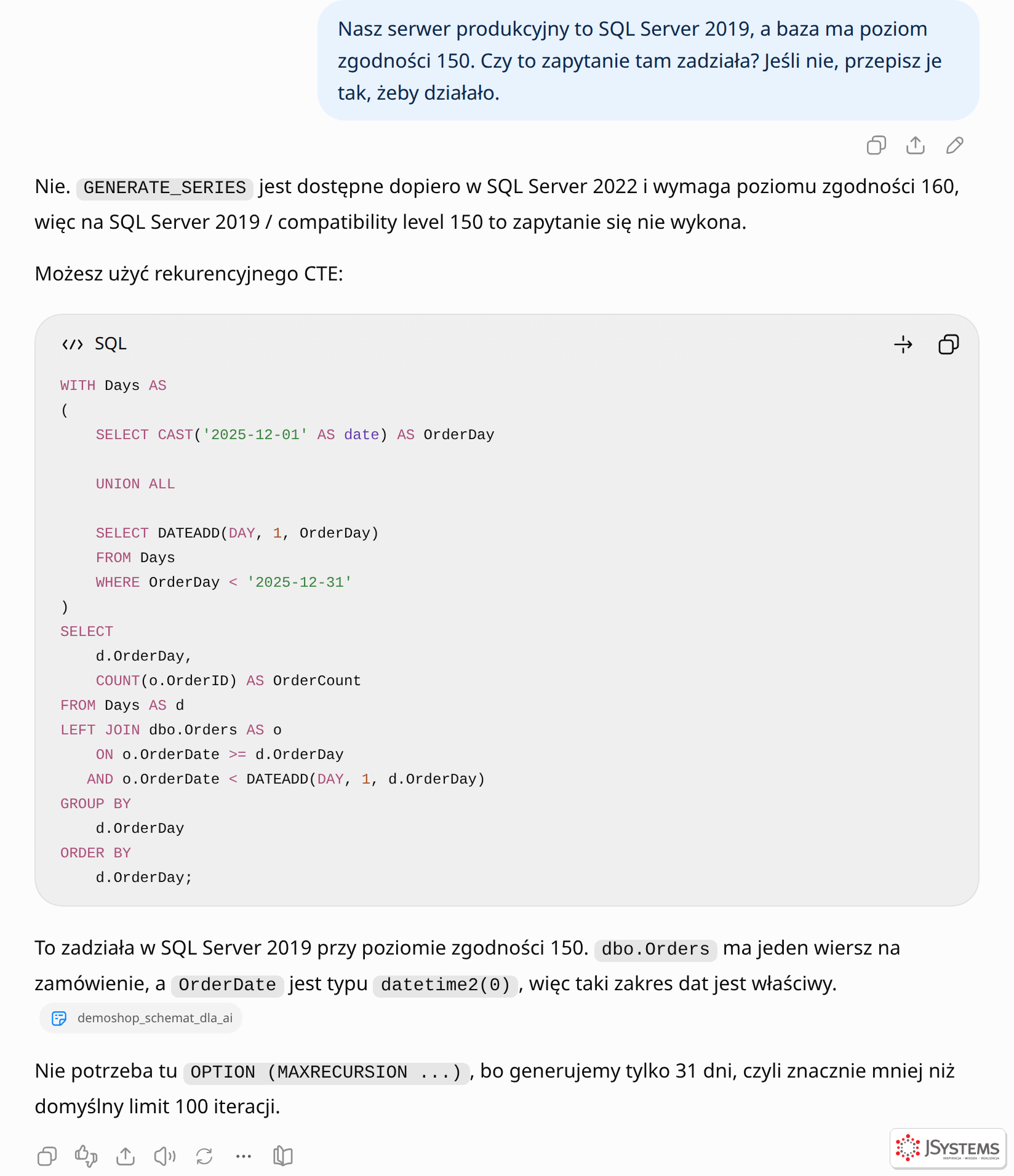Click the user's question bubble
The image size is (1014, 1176).
[649, 60]
